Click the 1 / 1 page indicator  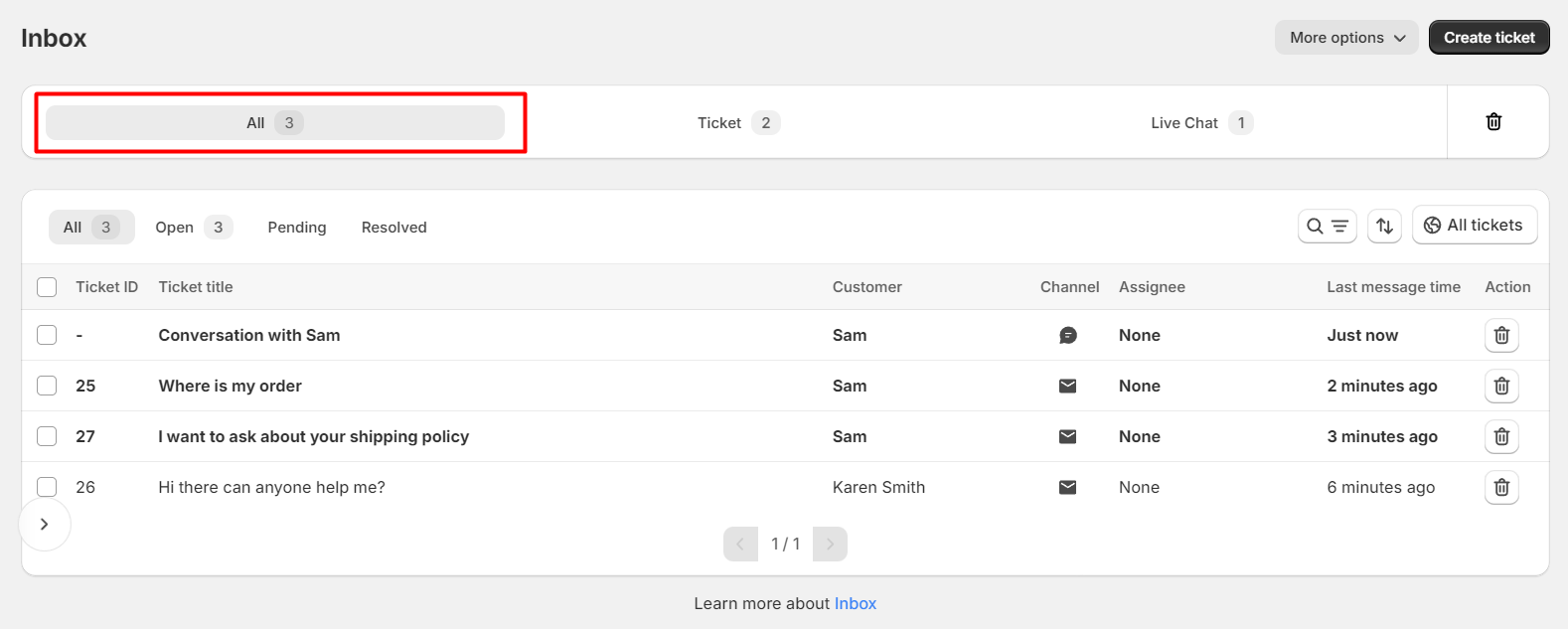pos(785,544)
